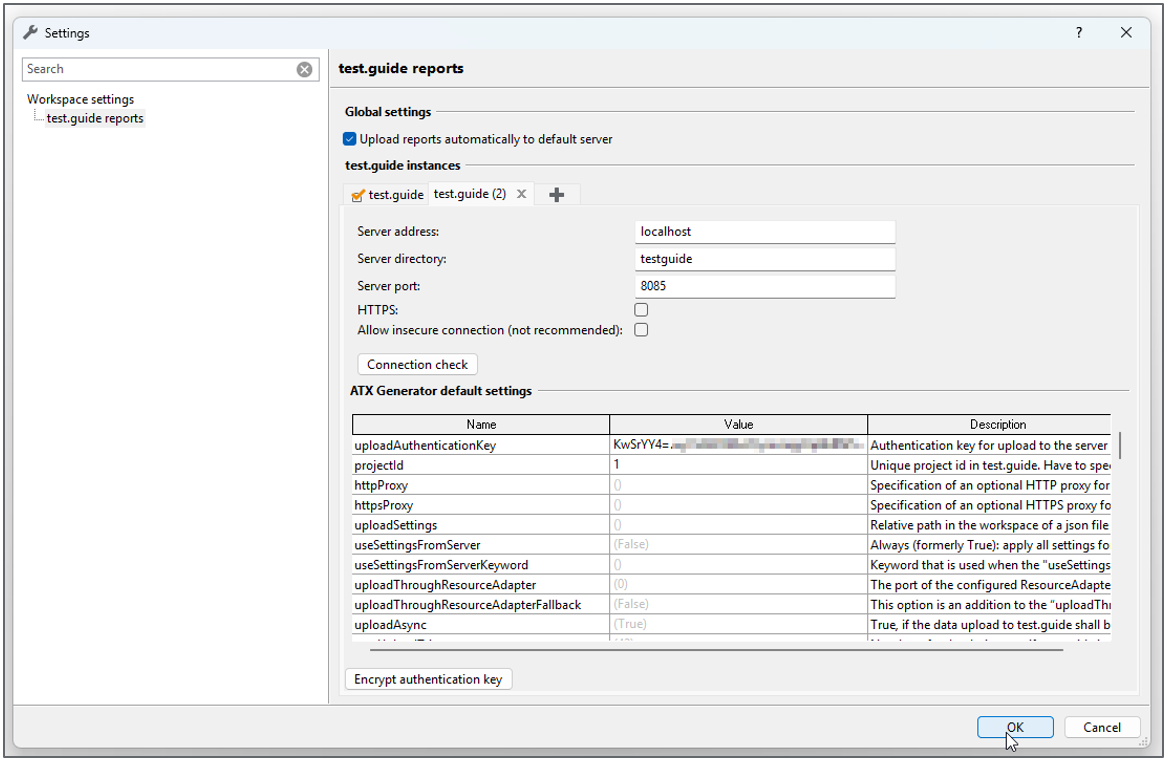Select the httpProxy row name
The height and width of the screenshot is (768, 1172).
(x=481, y=486)
